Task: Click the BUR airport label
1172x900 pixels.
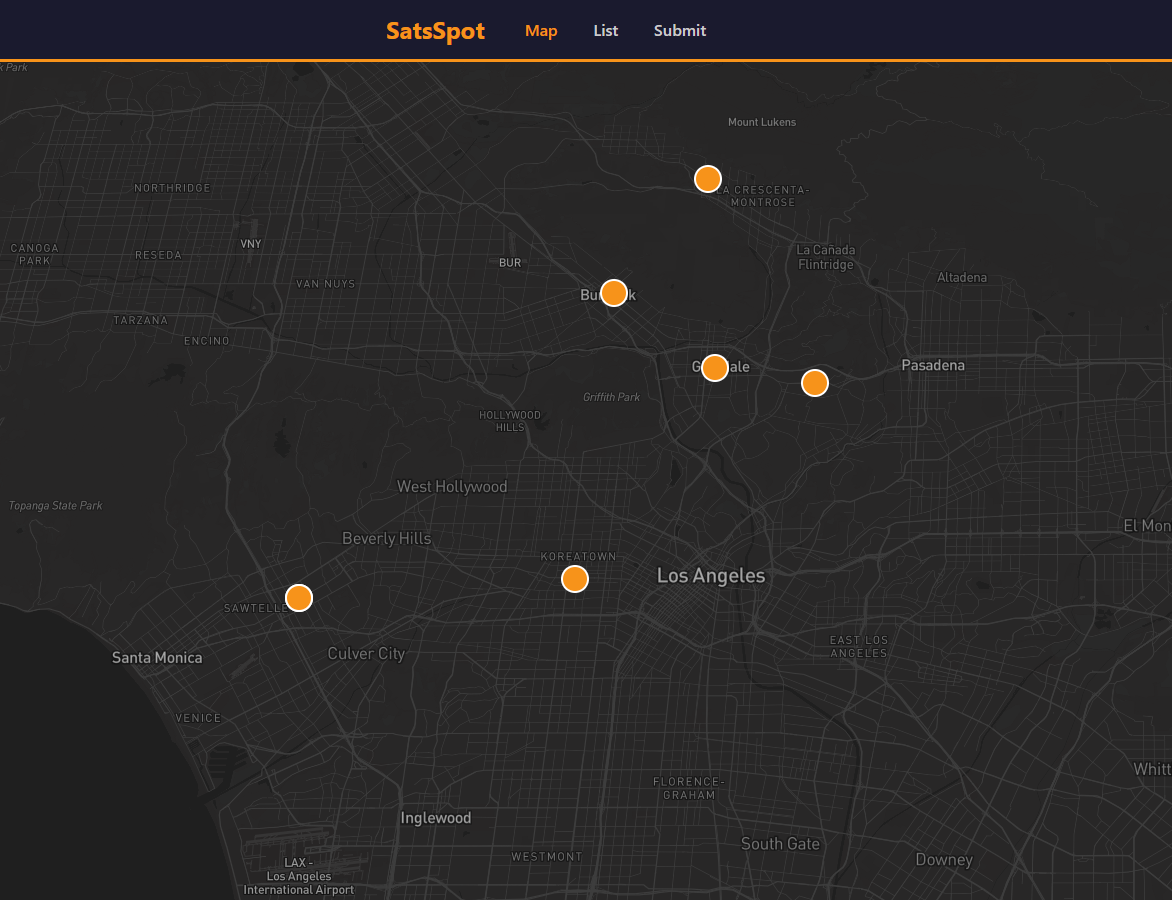Action: tap(510, 262)
